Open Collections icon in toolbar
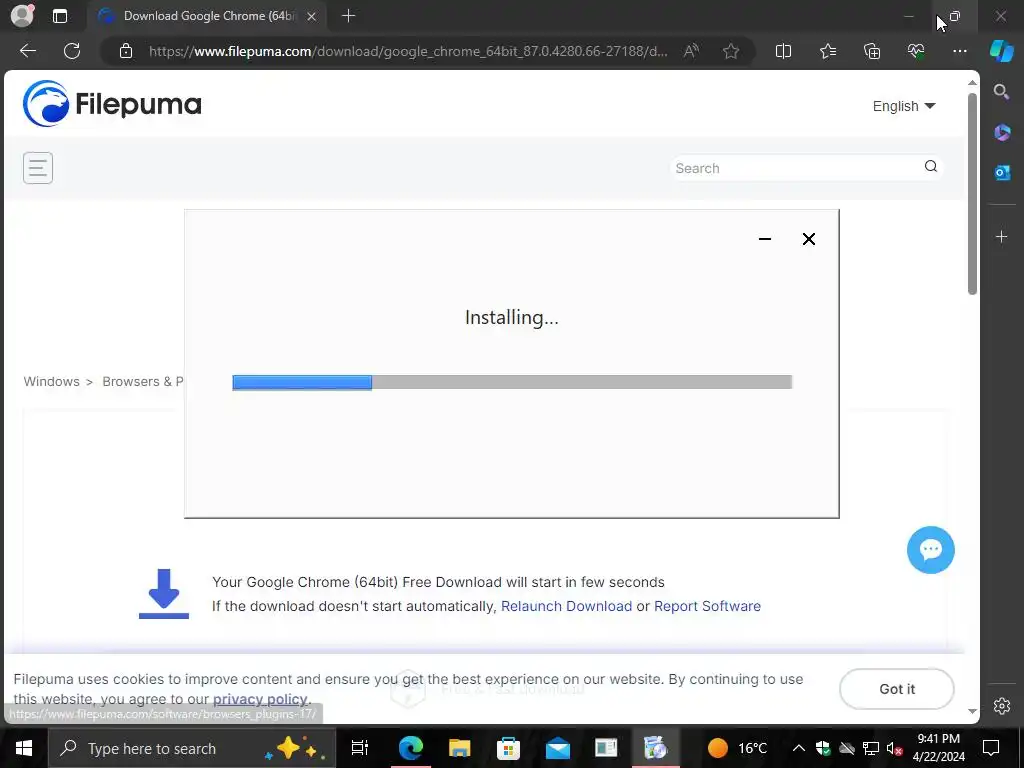Image resolution: width=1024 pixels, height=768 pixels. 872,51
